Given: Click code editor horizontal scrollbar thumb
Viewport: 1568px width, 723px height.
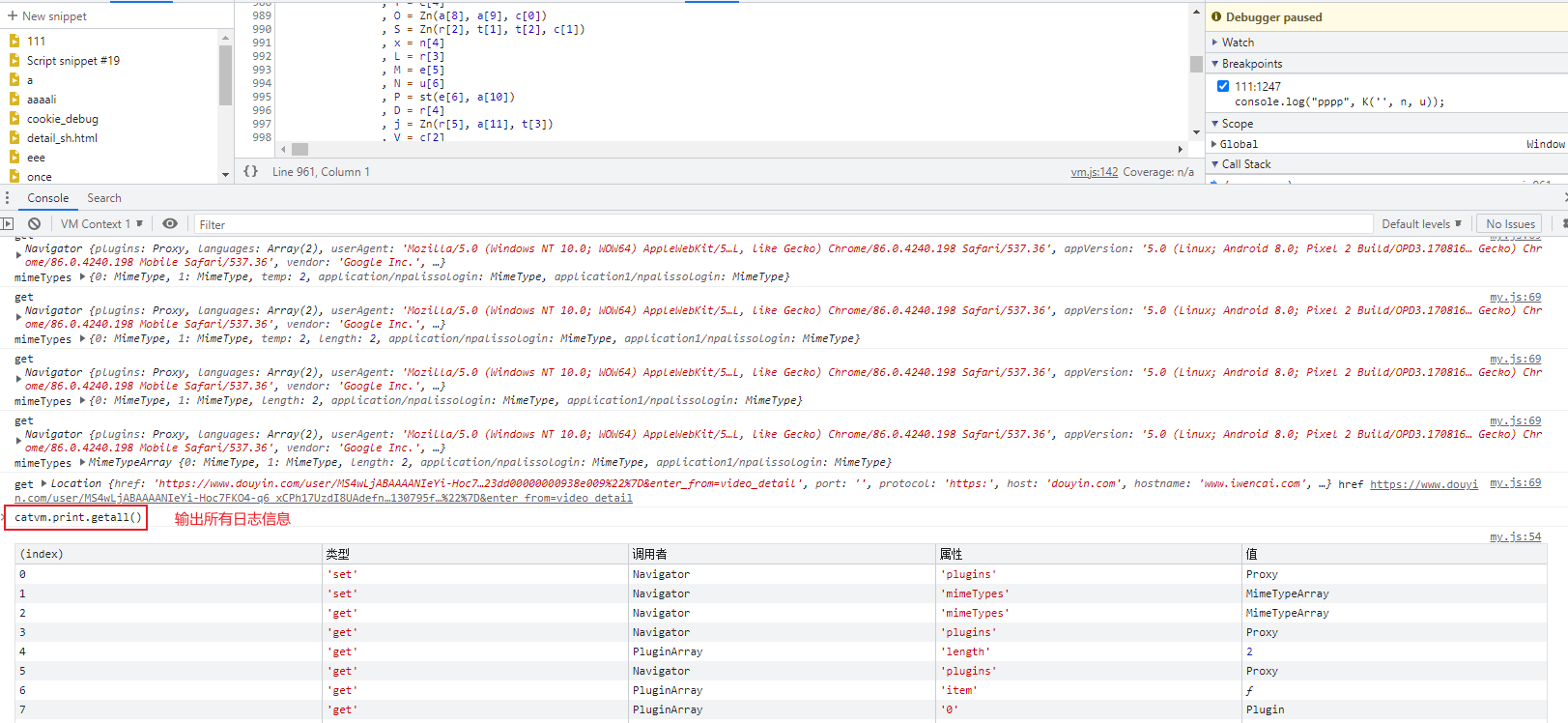Looking at the screenshot, I should (300, 149).
